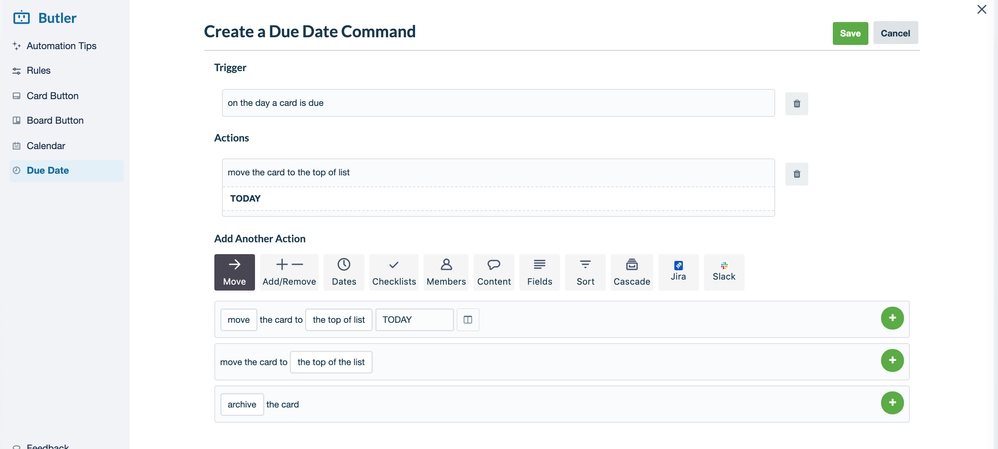Select the Due Date sidebar item
Viewport: 998px width, 449px height.
[66, 171]
